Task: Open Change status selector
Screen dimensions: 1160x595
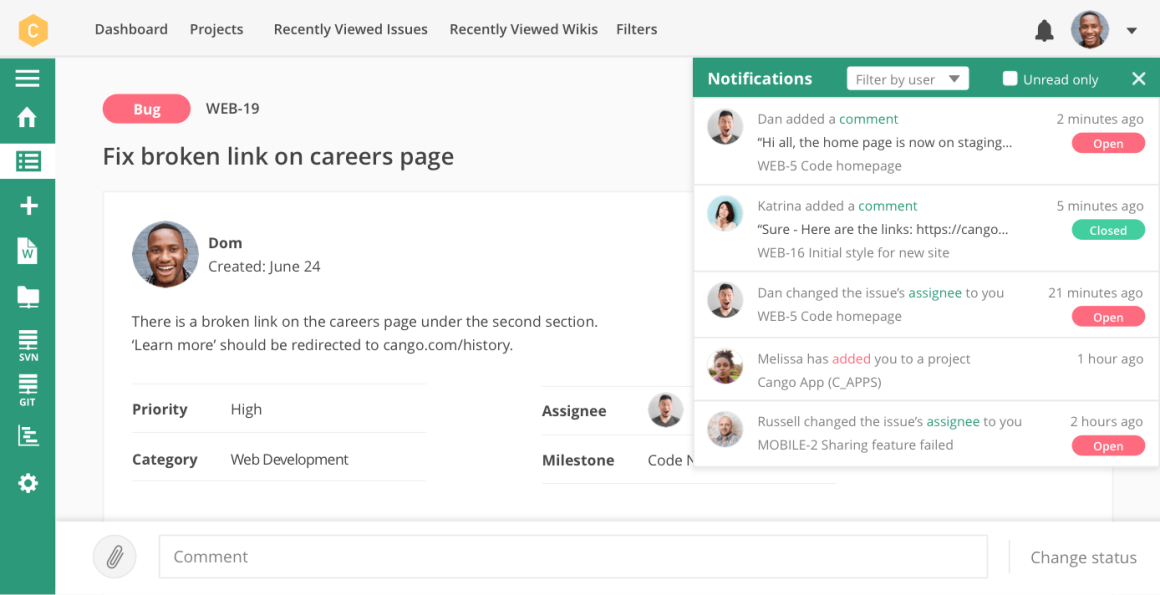Action: click(x=1083, y=558)
